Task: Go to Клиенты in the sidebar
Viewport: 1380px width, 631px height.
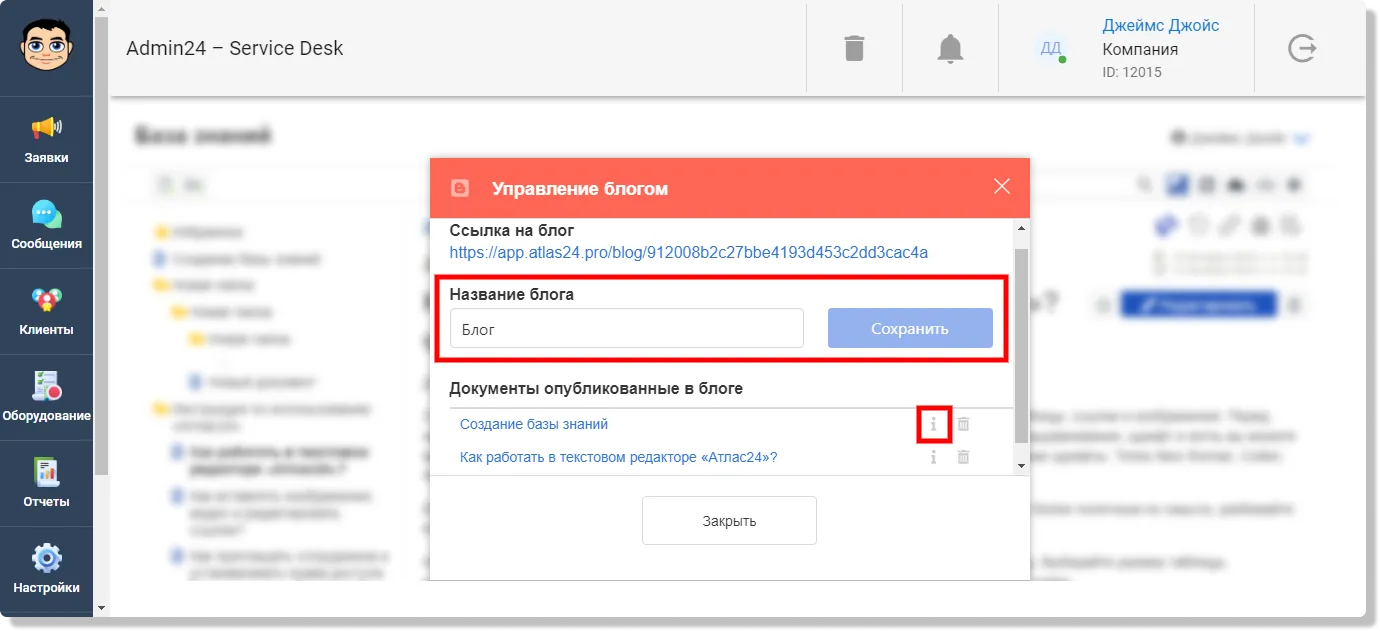Action: (x=47, y=312)
